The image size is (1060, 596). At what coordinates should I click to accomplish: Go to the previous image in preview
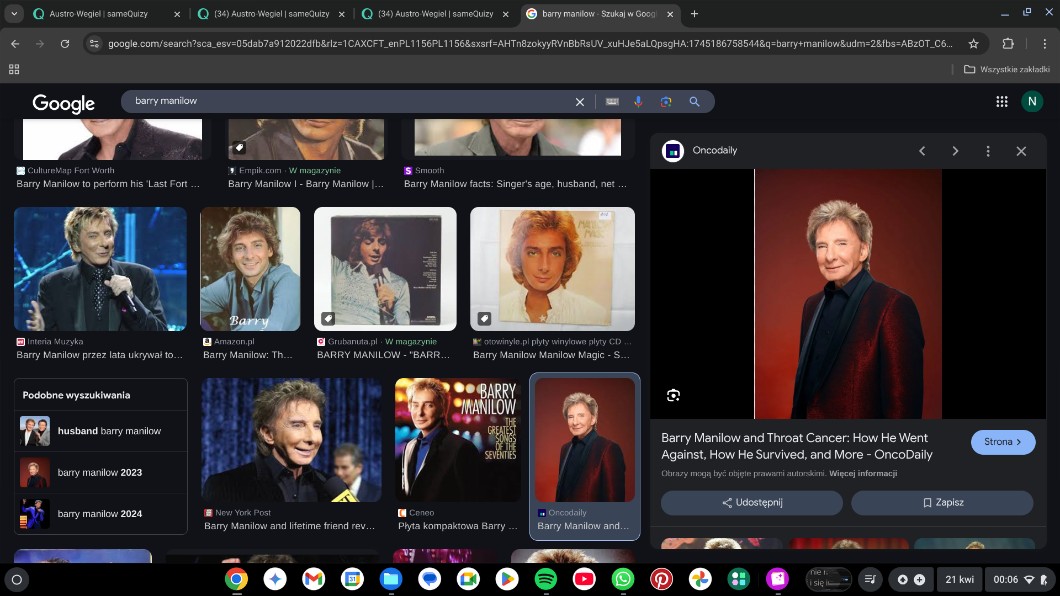pos(922,151)
